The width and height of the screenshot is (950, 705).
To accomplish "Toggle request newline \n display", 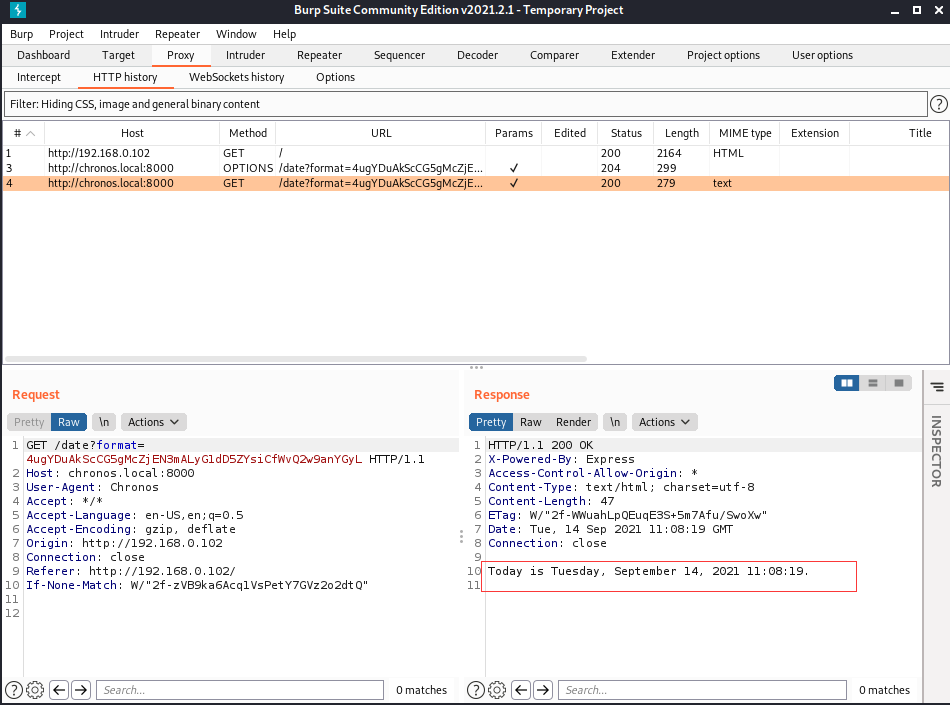I will [104, 422].
